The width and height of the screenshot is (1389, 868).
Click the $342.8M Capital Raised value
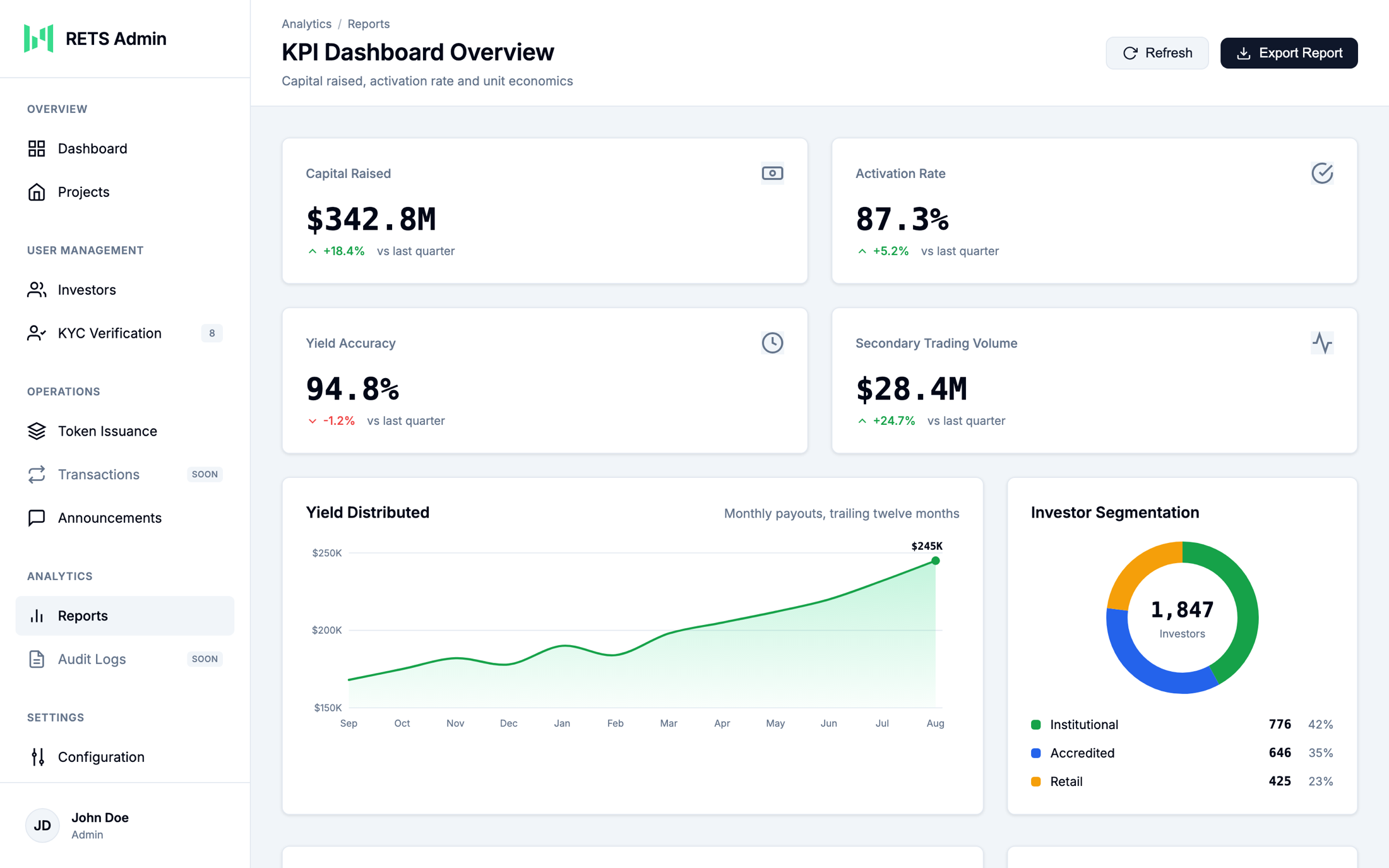371,219
